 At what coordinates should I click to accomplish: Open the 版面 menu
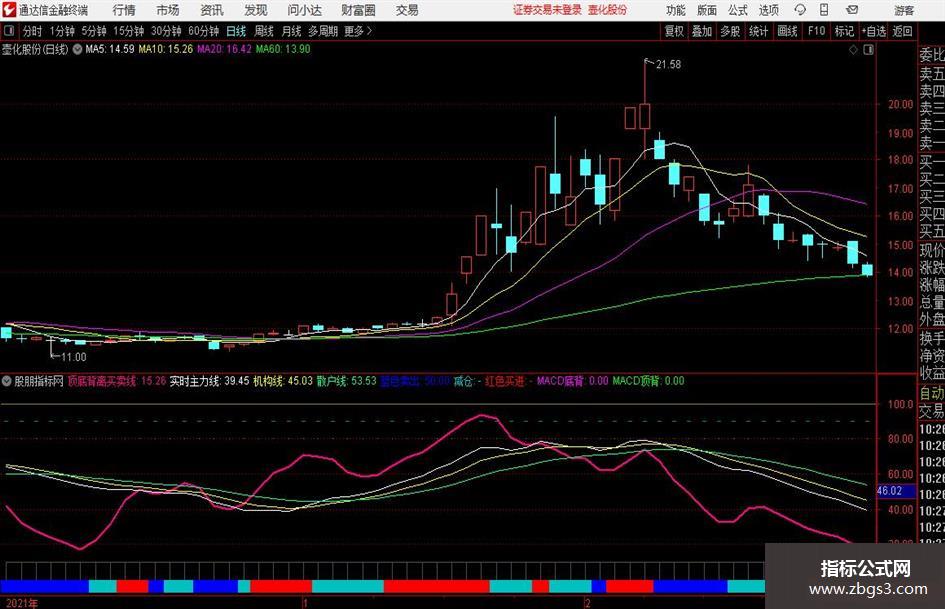coord(707,10)
